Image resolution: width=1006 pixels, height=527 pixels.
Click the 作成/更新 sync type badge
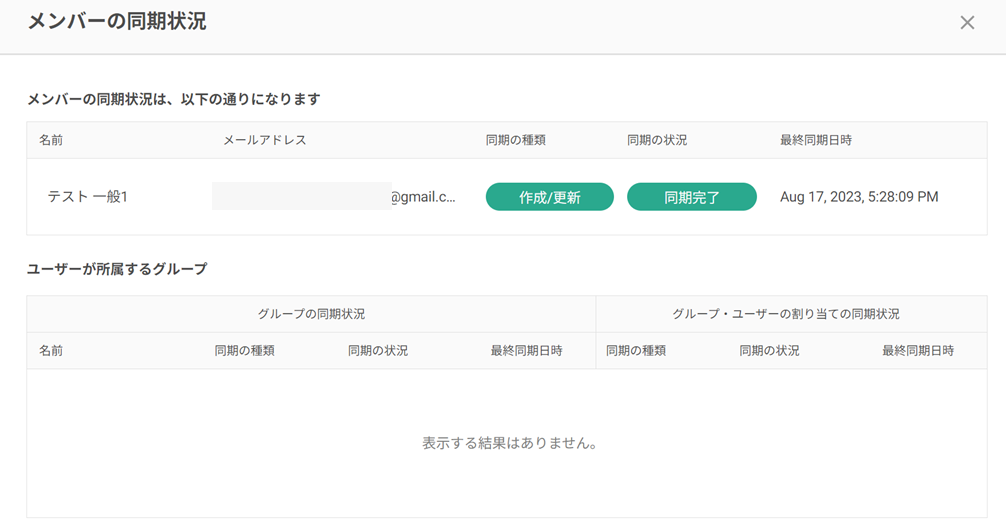coord(549,197)
